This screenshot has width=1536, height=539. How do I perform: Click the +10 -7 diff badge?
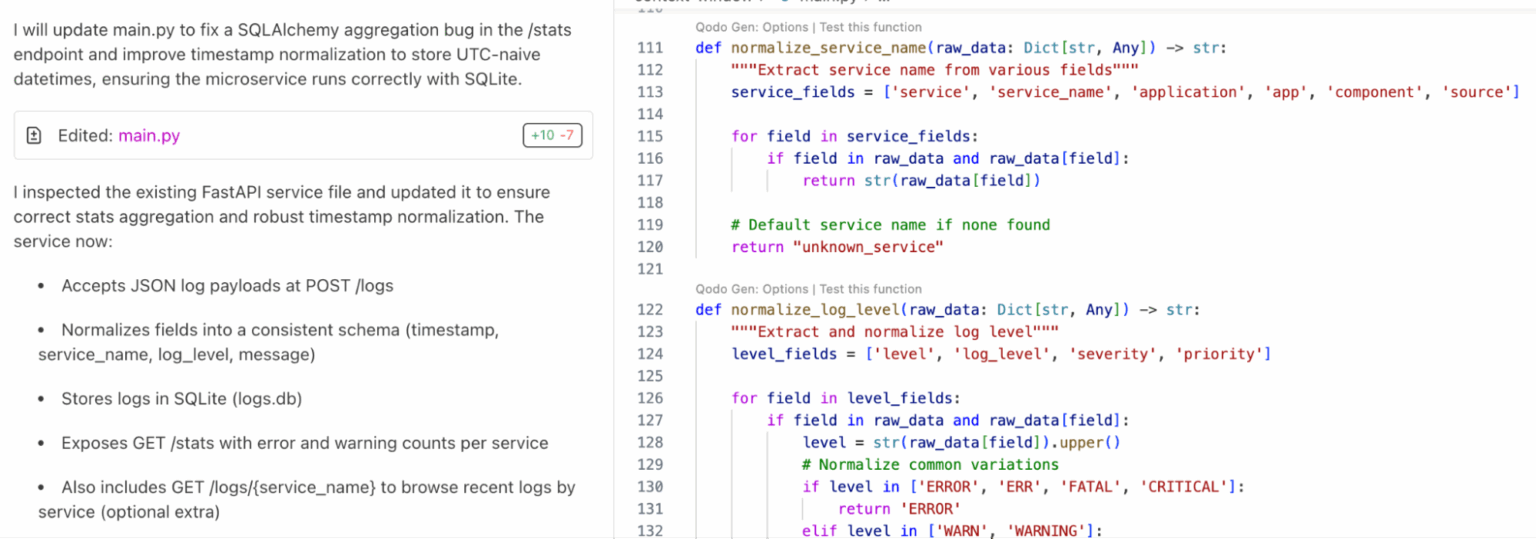coord(552,135)
